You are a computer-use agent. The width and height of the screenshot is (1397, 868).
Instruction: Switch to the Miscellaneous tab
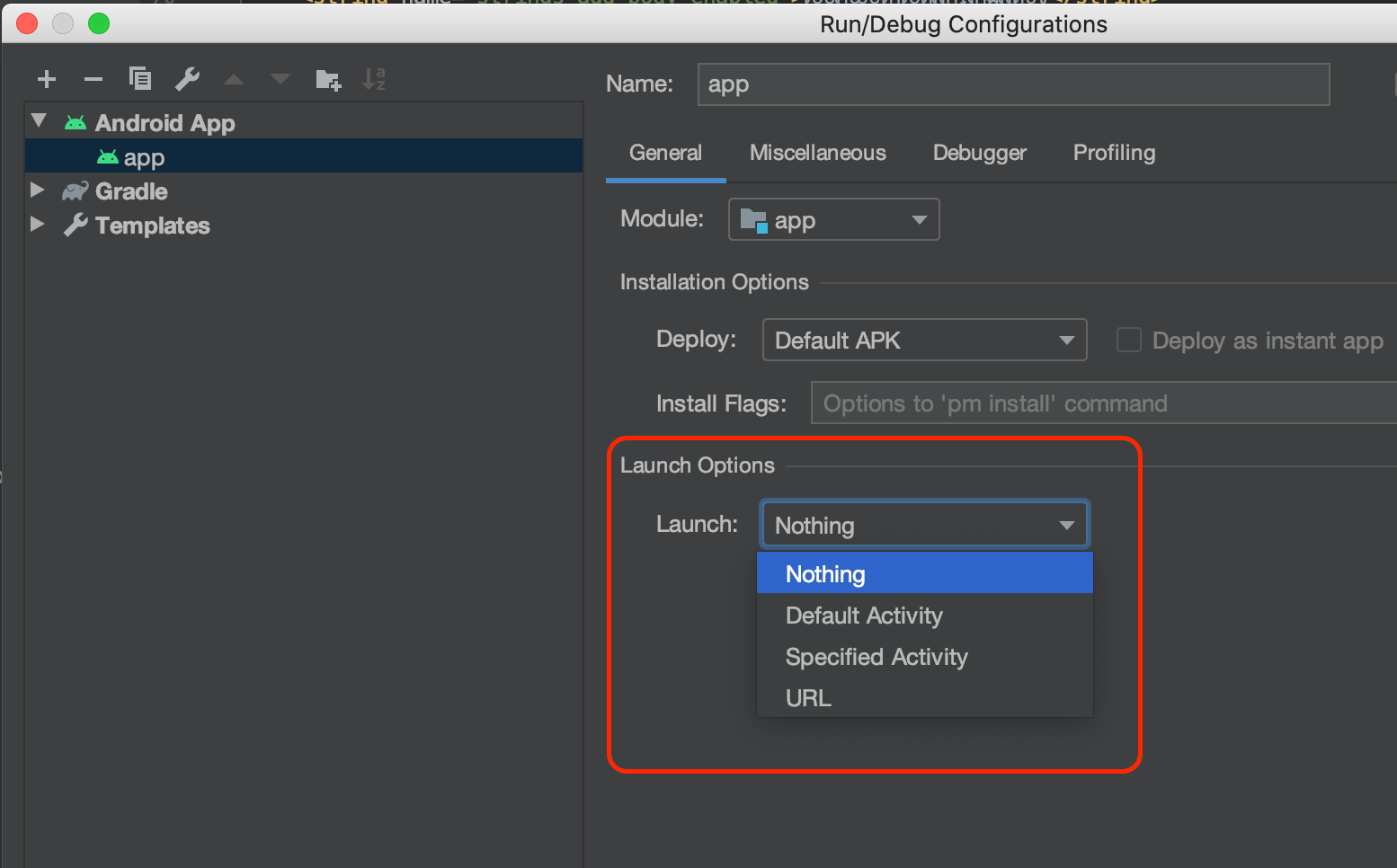point(817,153)
